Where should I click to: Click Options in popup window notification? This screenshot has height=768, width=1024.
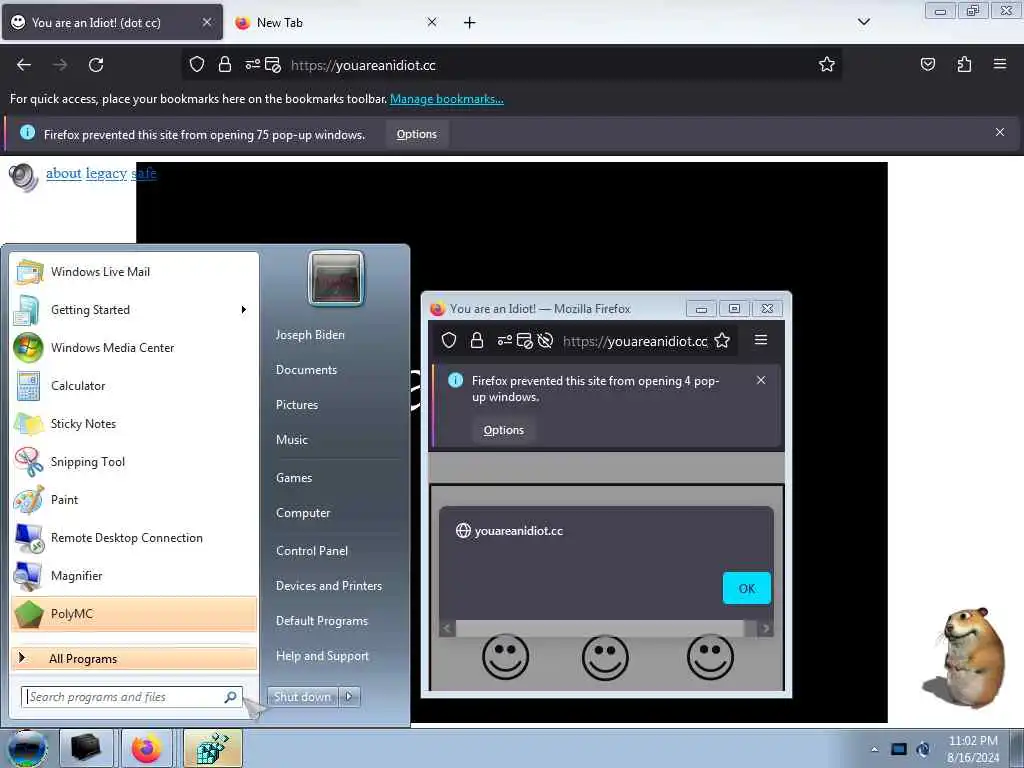[504, 430]
